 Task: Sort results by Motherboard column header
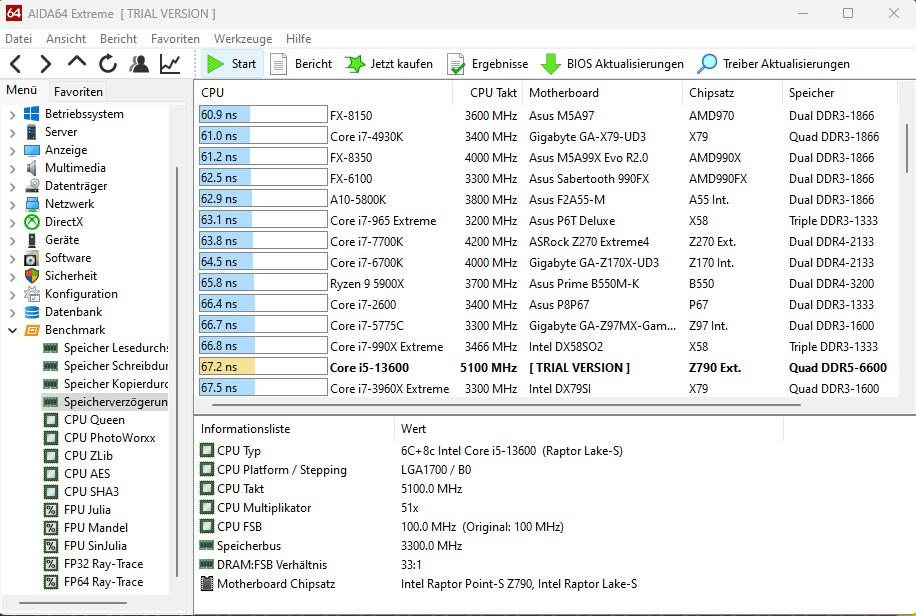(x=602, y=93)
